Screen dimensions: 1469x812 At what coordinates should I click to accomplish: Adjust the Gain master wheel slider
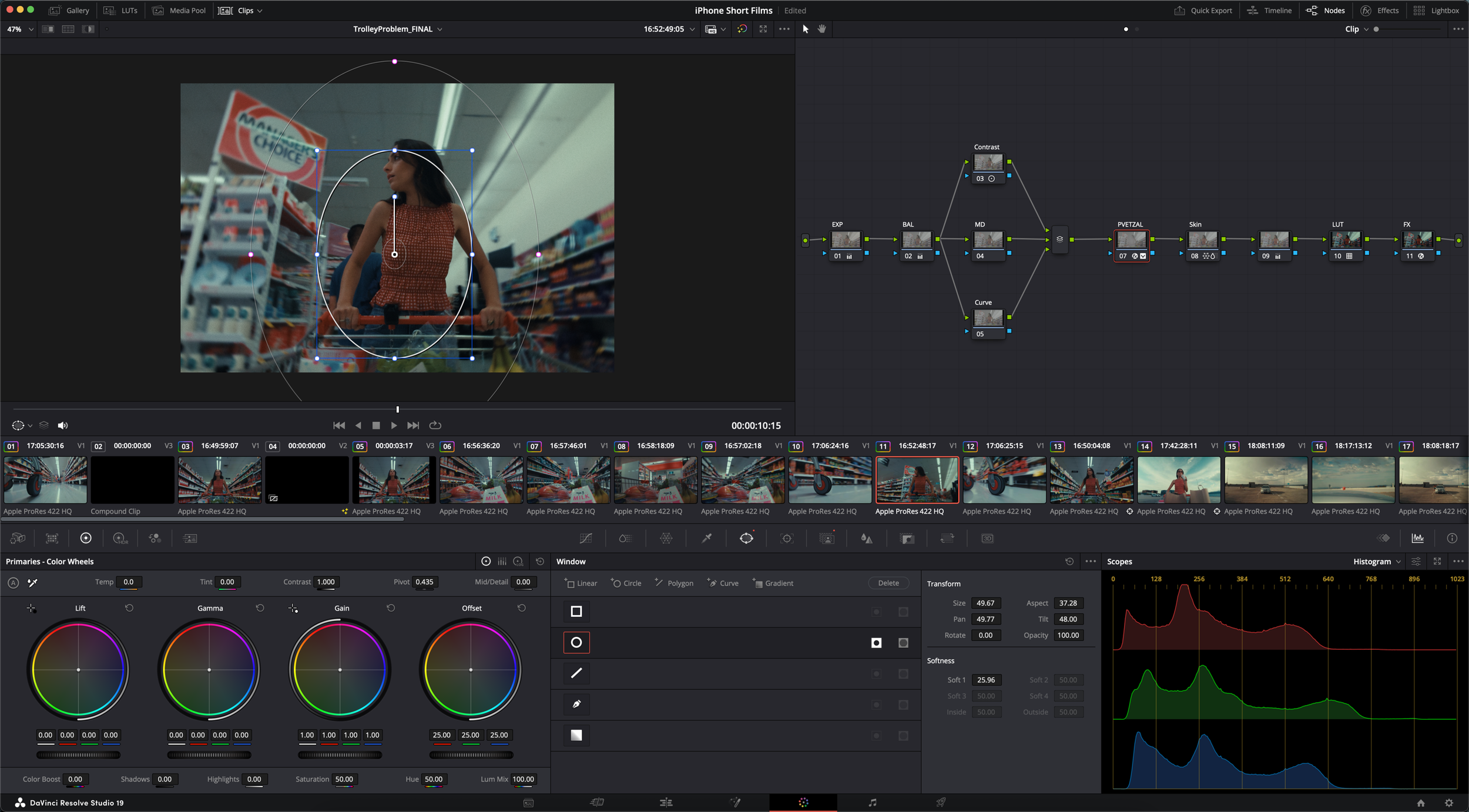click(x=340, y=755)
